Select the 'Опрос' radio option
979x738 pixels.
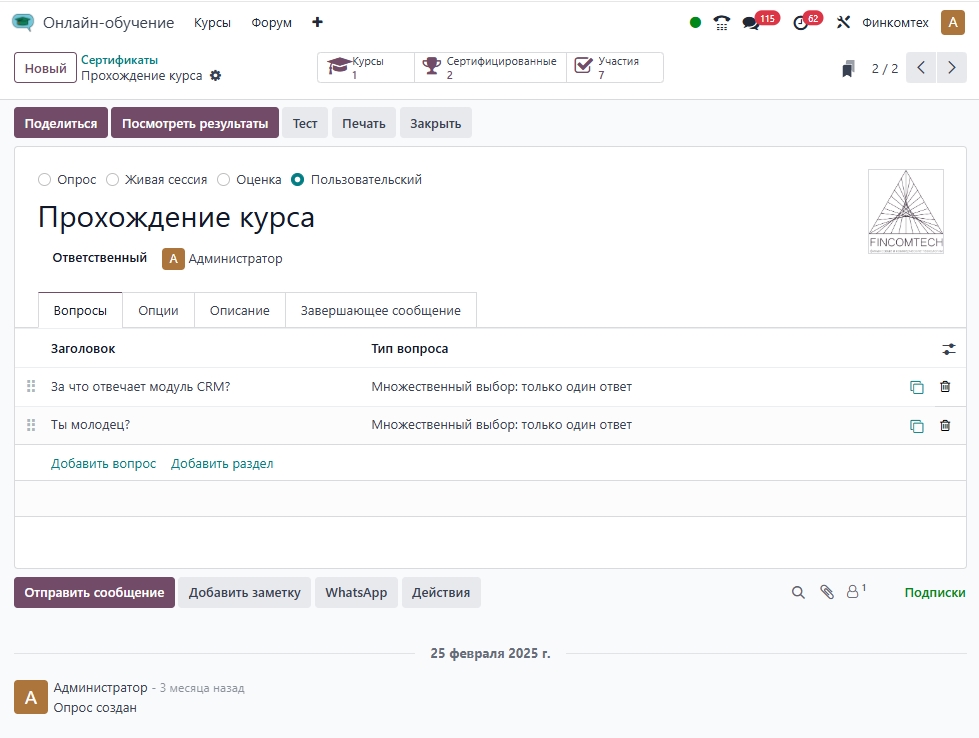pyautogui.click(x=44, y=180)
